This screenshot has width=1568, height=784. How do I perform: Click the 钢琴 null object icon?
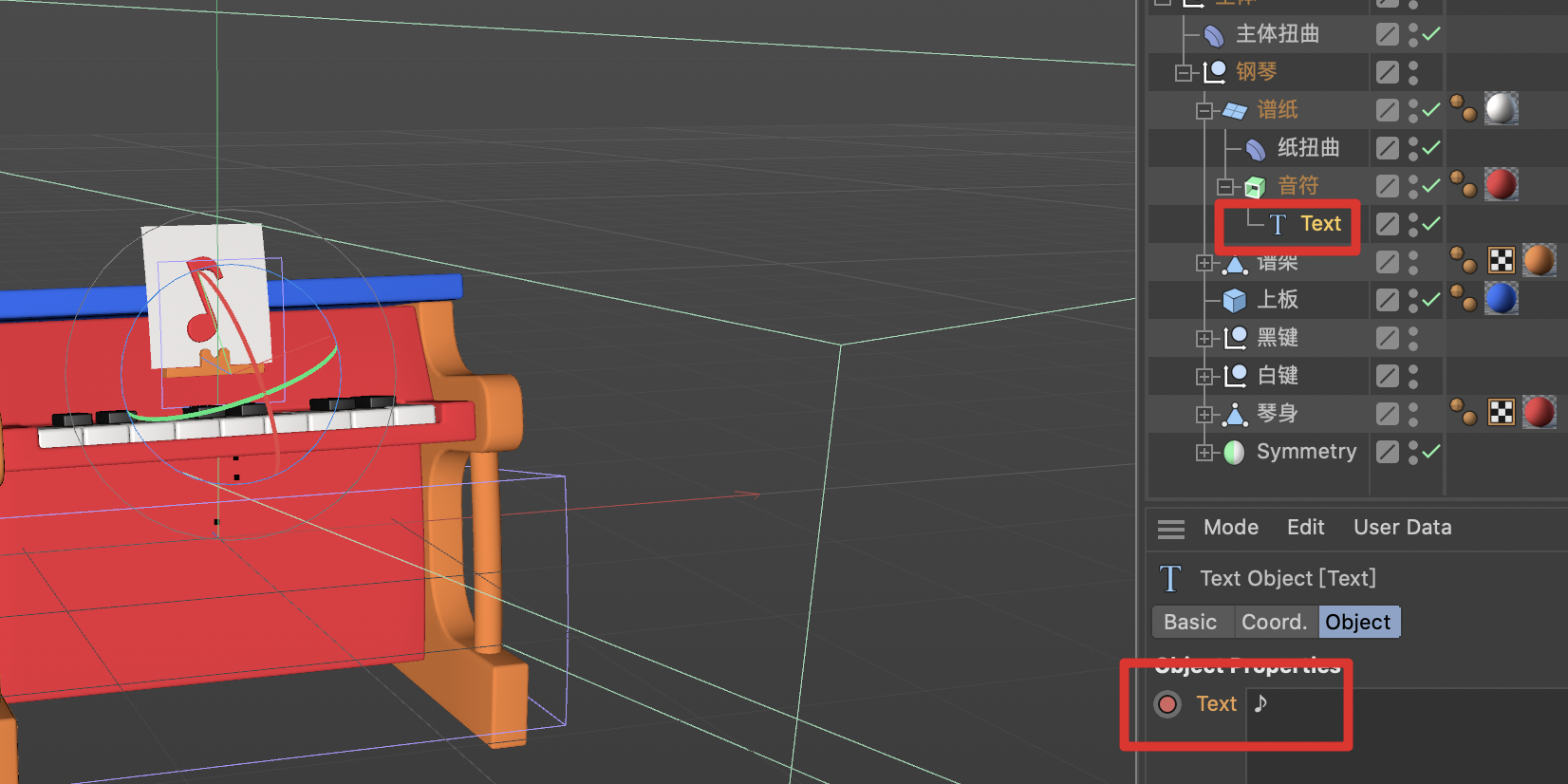coord(1215,72)
